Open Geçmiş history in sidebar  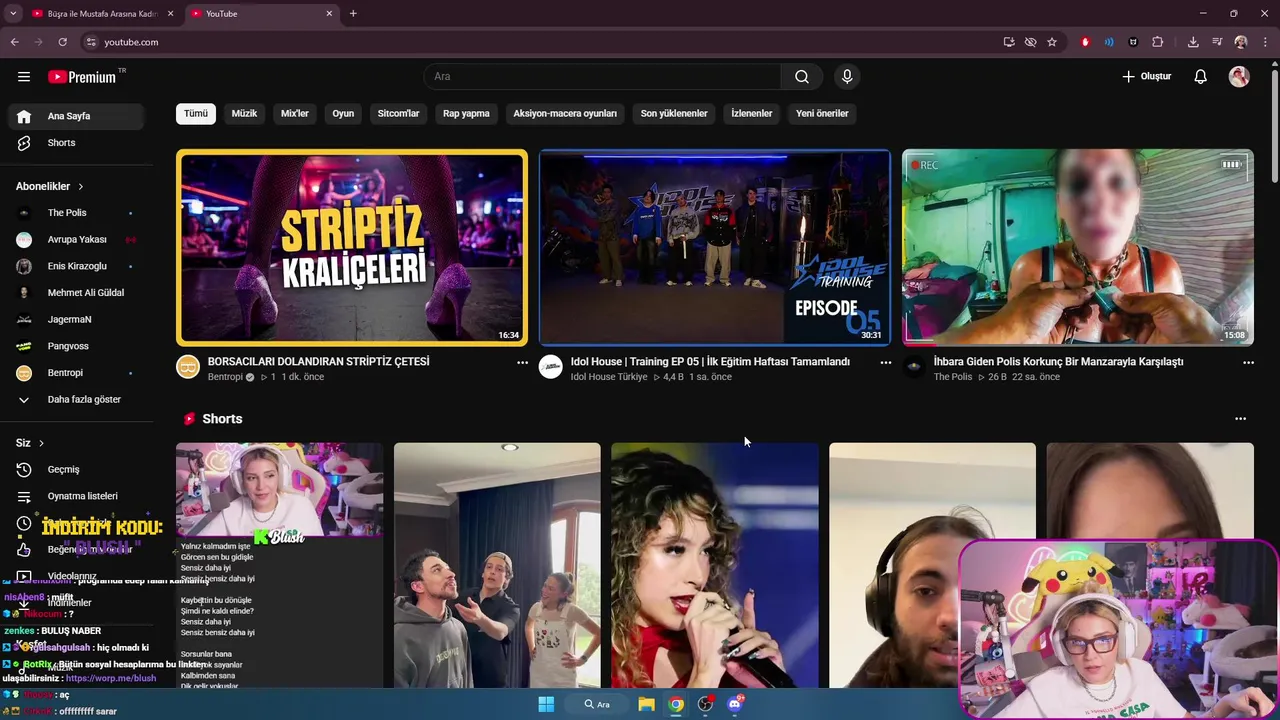click(x=76, y=469)
